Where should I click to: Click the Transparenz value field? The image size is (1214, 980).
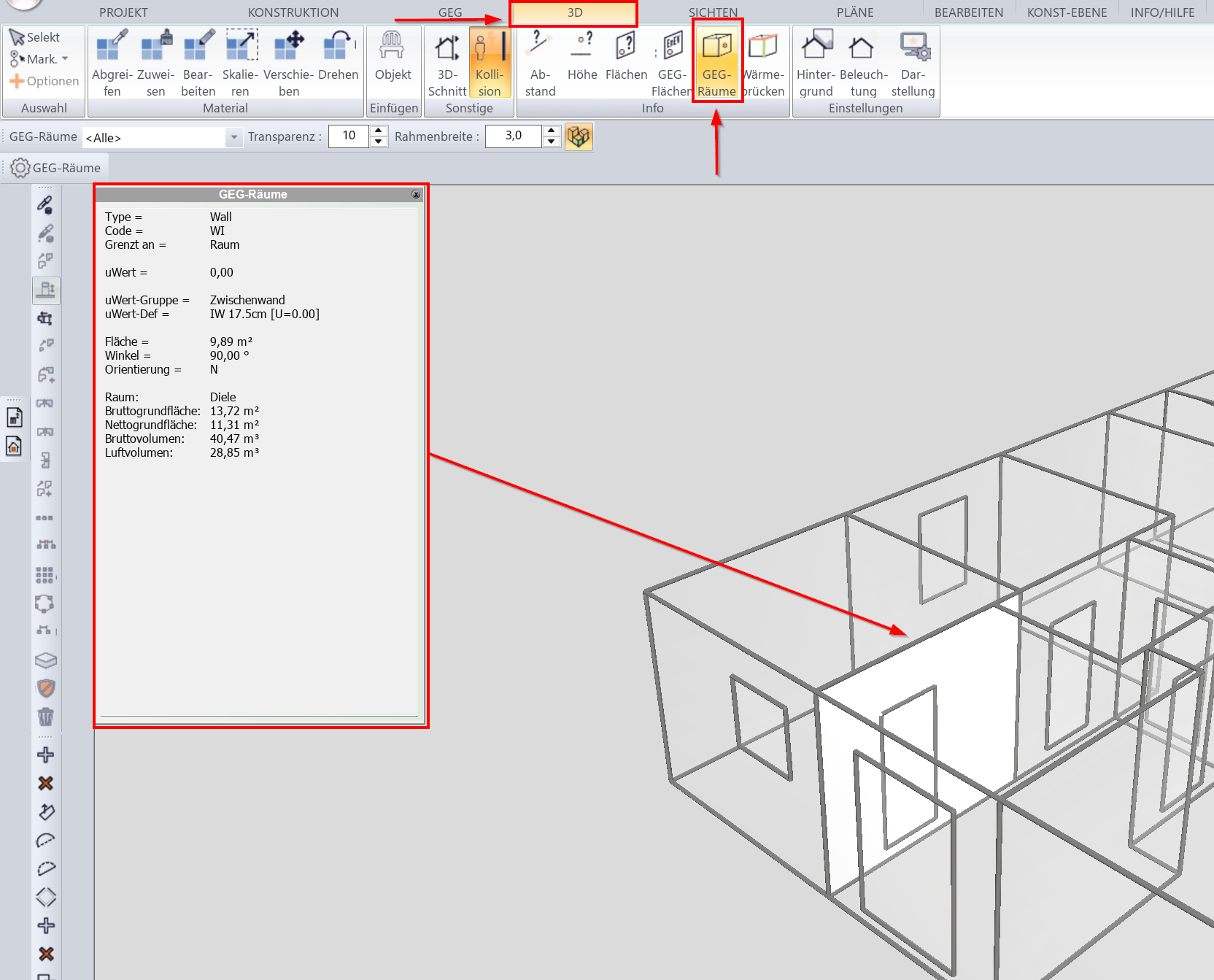[x=349, y=136]
